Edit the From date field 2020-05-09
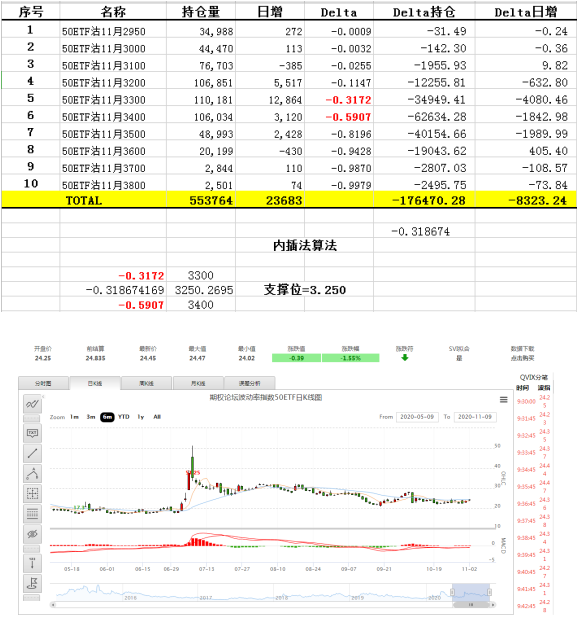 (417, 417)
